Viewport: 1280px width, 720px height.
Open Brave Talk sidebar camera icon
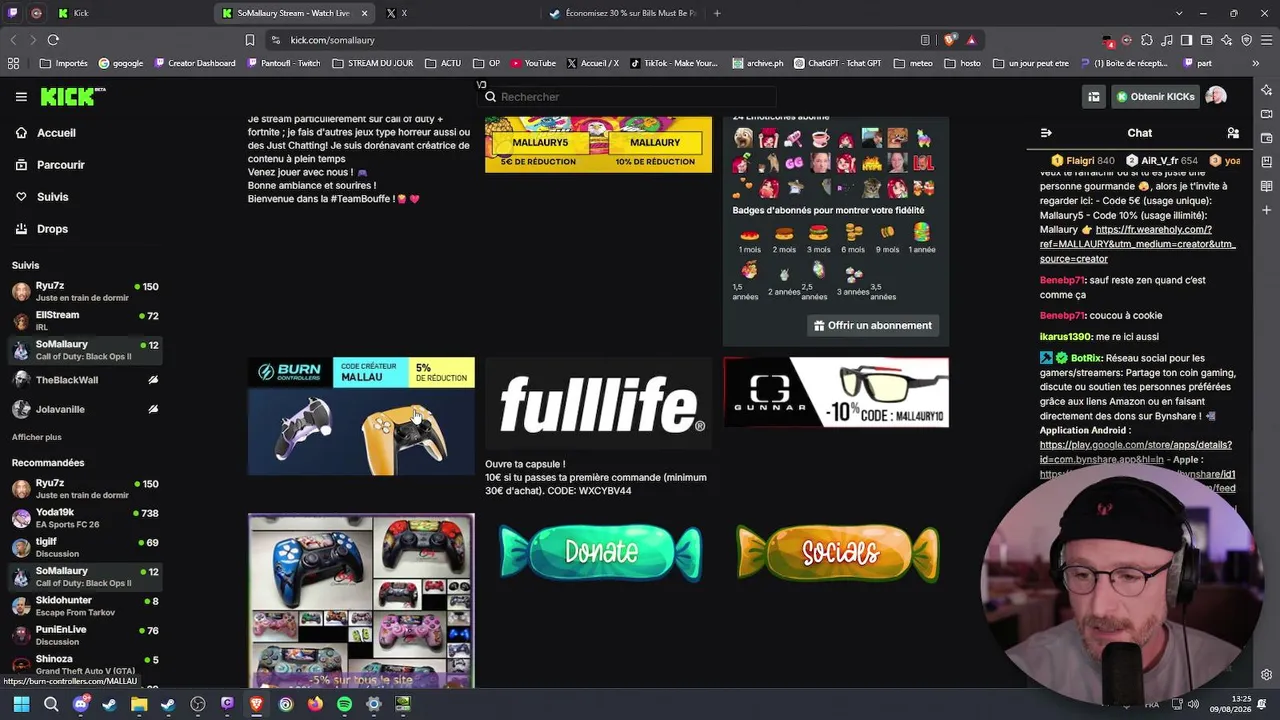[x=1267, y=113]
